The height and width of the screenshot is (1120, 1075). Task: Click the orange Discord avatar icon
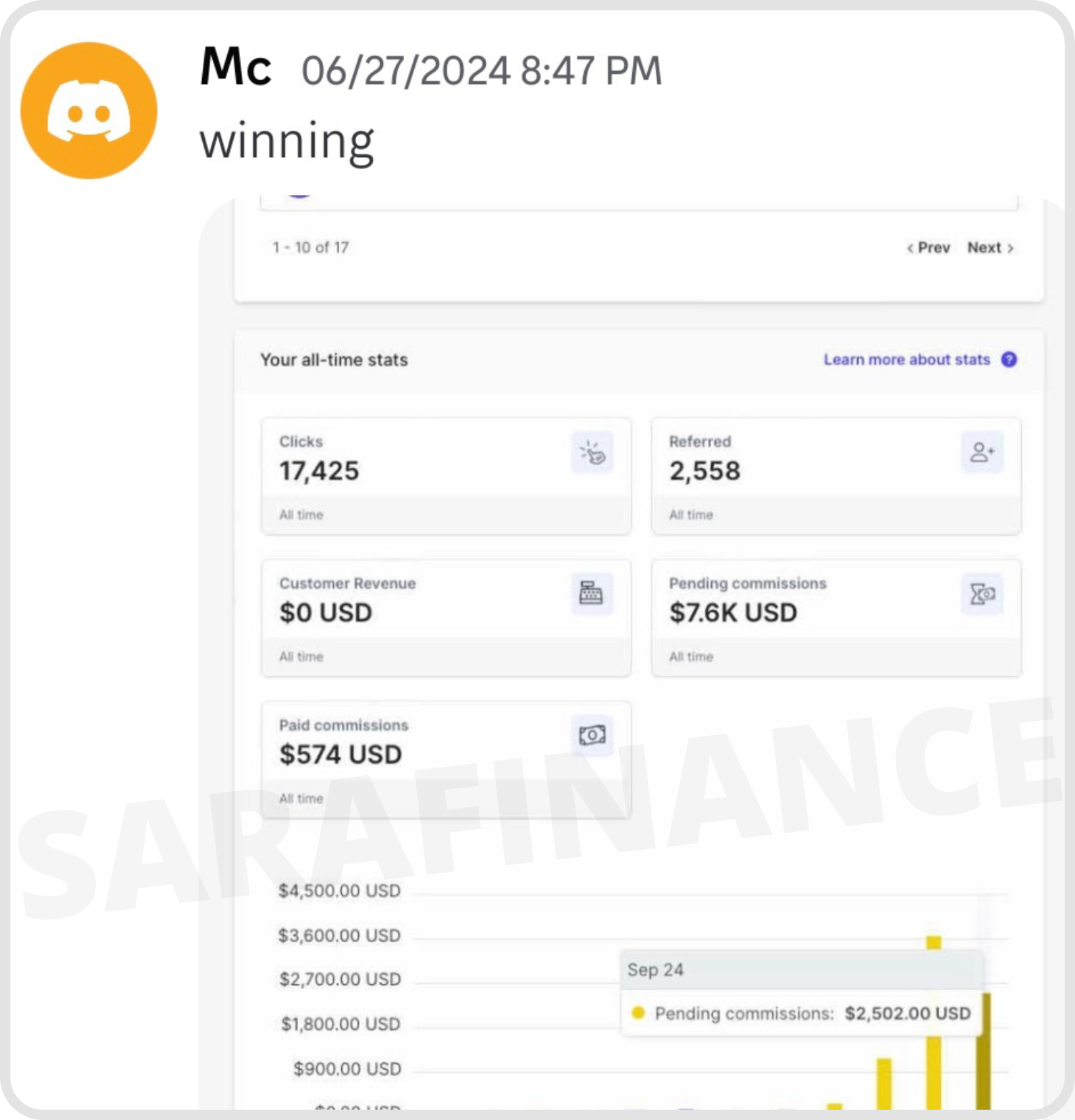(x=89, y=110)
